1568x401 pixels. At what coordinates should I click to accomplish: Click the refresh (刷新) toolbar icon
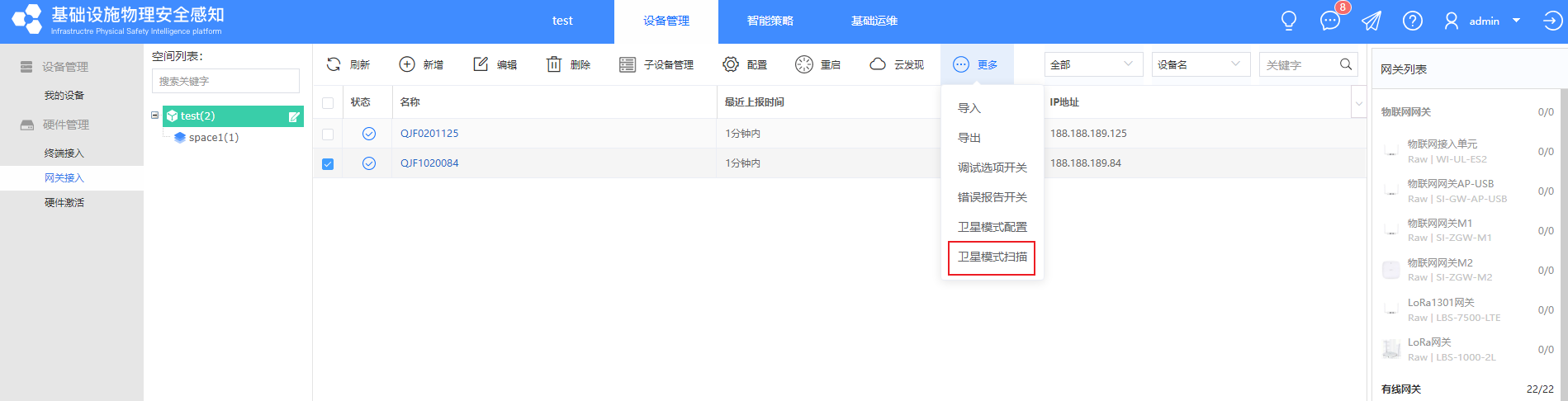tap(334, 64)
